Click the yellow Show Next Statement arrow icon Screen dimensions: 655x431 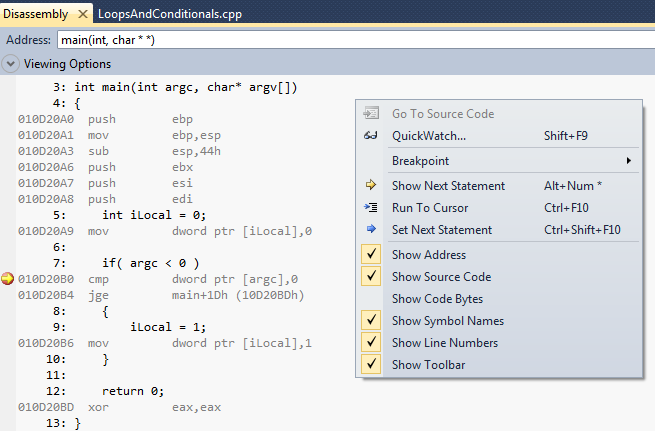372,186
